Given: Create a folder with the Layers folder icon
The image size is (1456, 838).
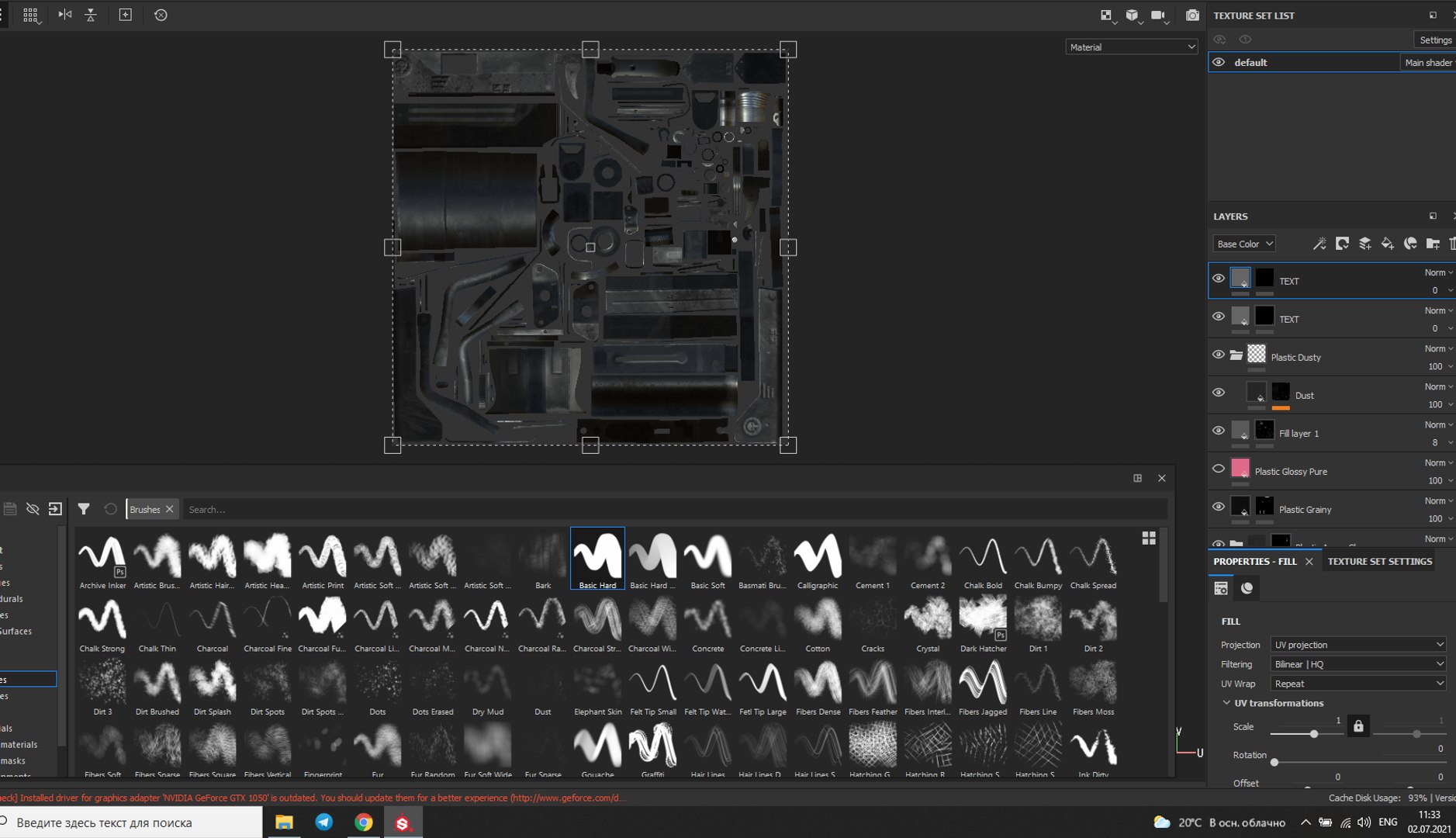Looking at the screenshot, I should pos(1433,244).
